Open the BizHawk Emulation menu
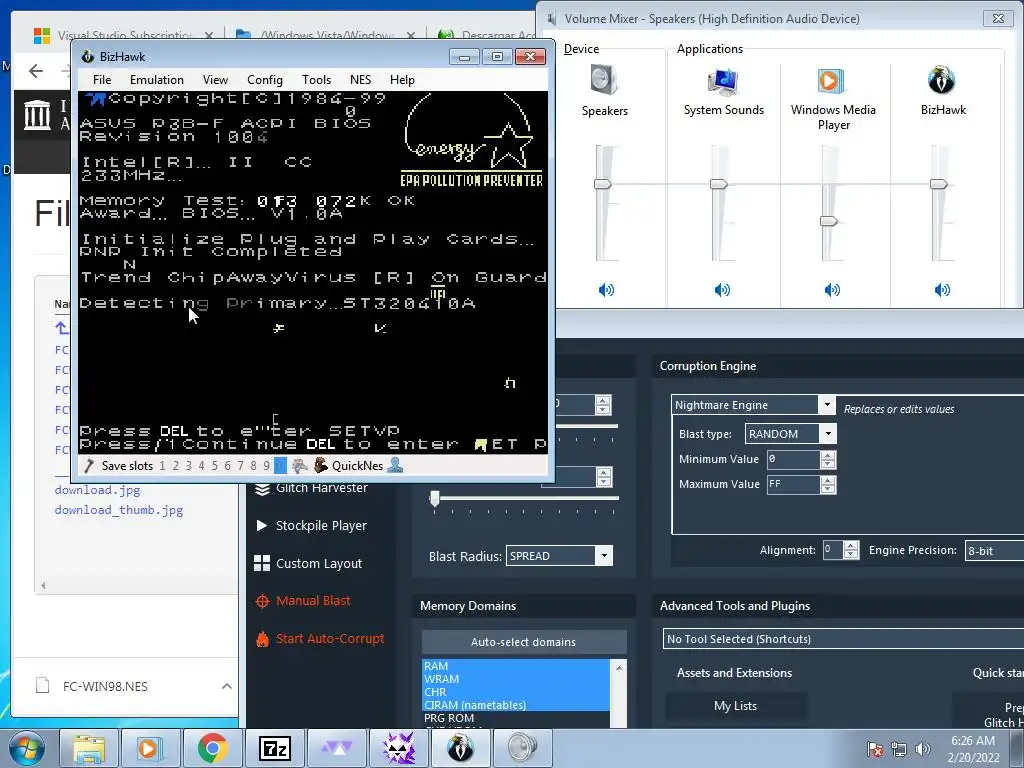 (x=157, y=80)
